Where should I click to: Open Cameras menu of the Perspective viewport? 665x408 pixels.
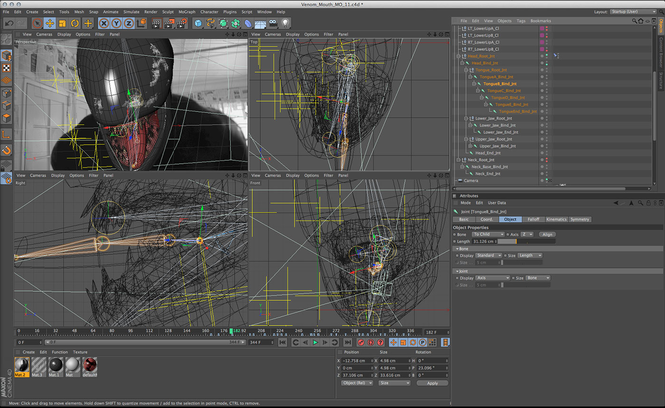pyautogui.click(x=44, y=34)
